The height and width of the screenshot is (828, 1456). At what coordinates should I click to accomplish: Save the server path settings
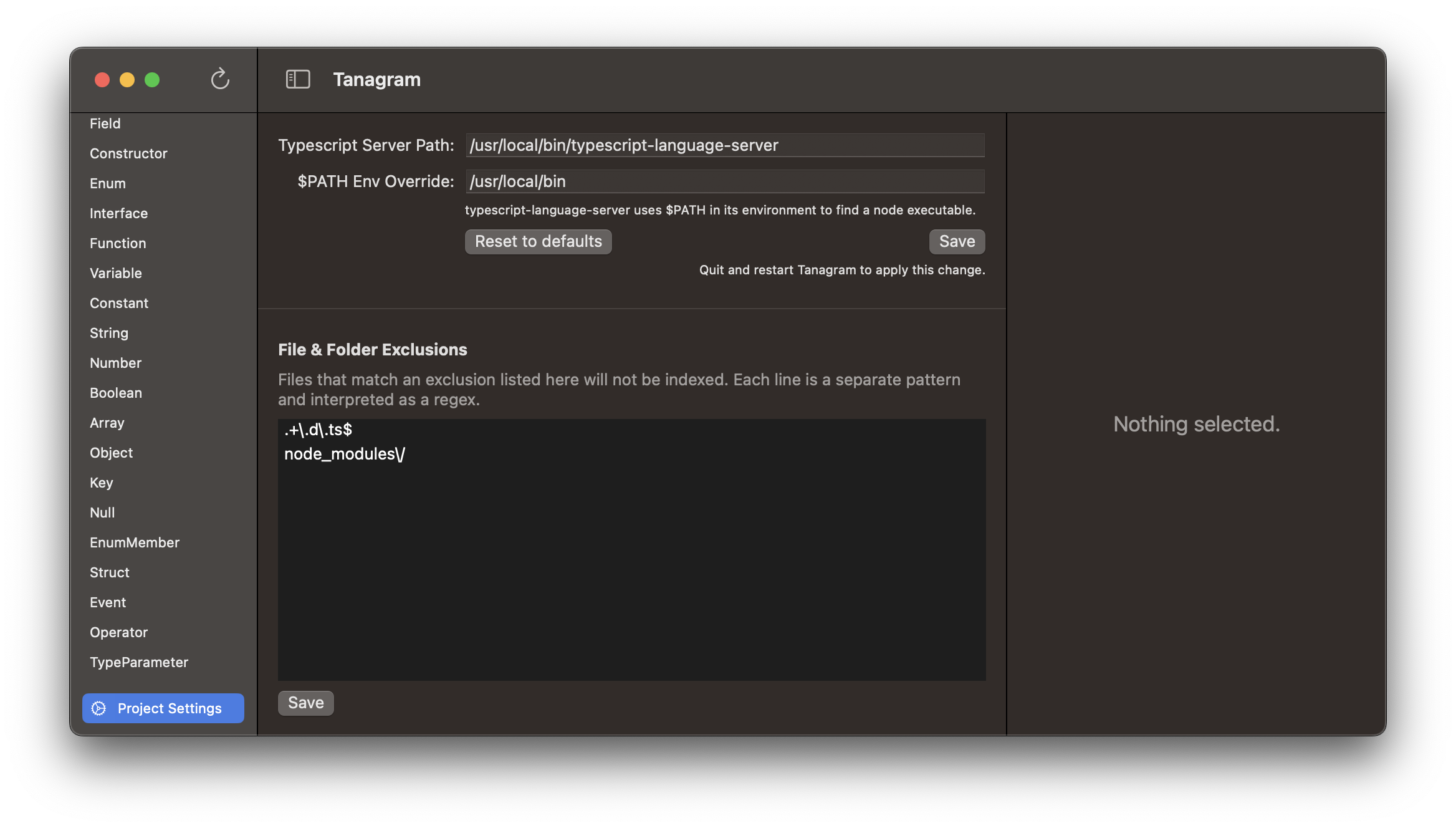click(957, 241)
